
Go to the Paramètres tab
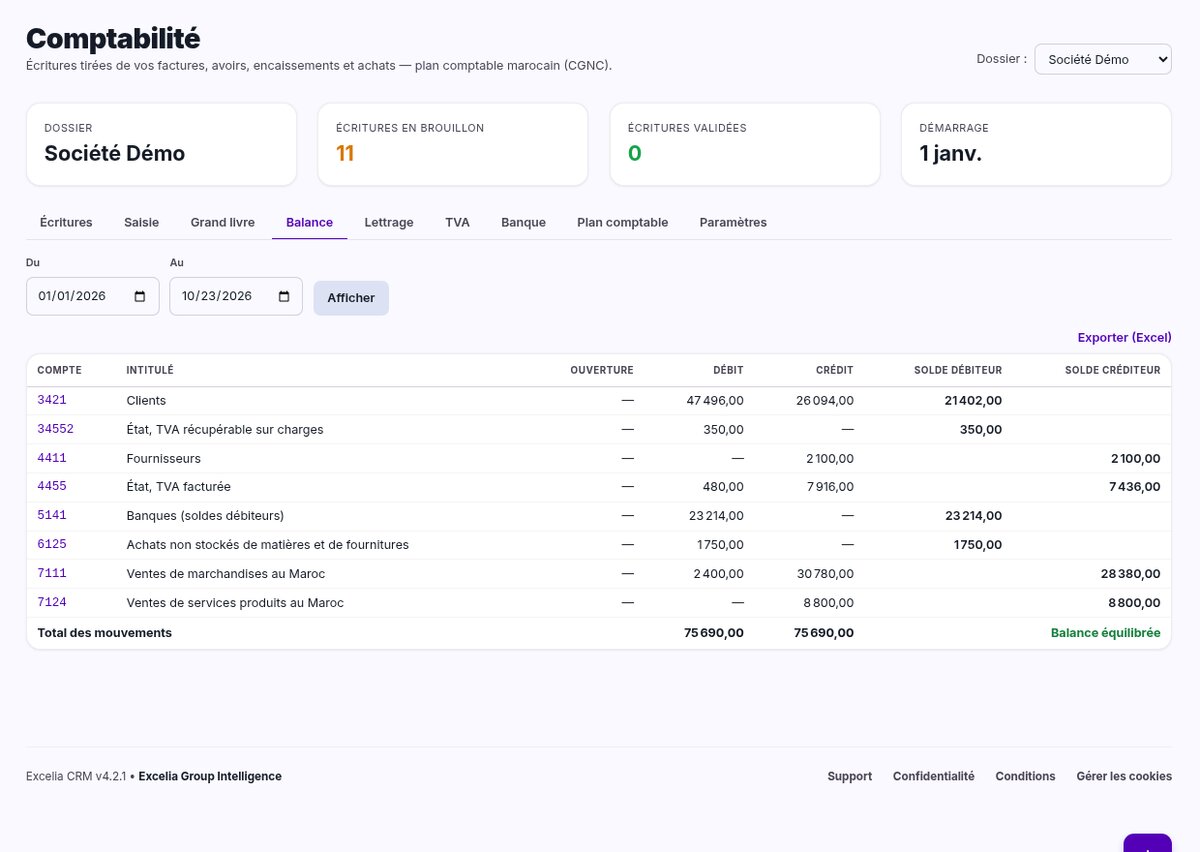point(733,222)
